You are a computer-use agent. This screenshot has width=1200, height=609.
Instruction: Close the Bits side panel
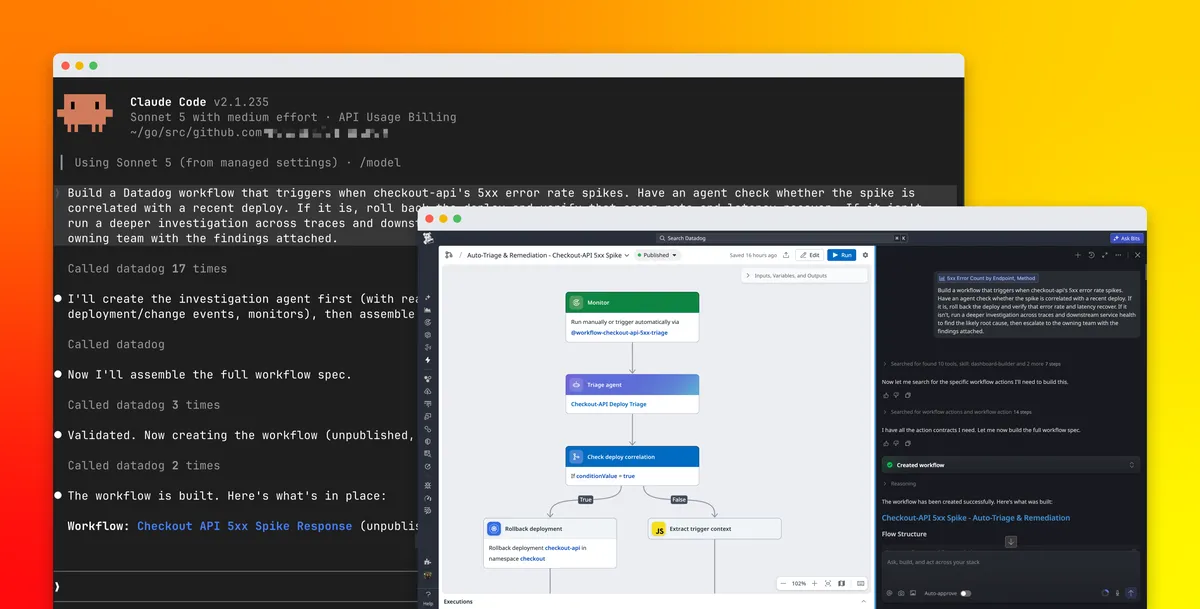[x=1137, y=255]
